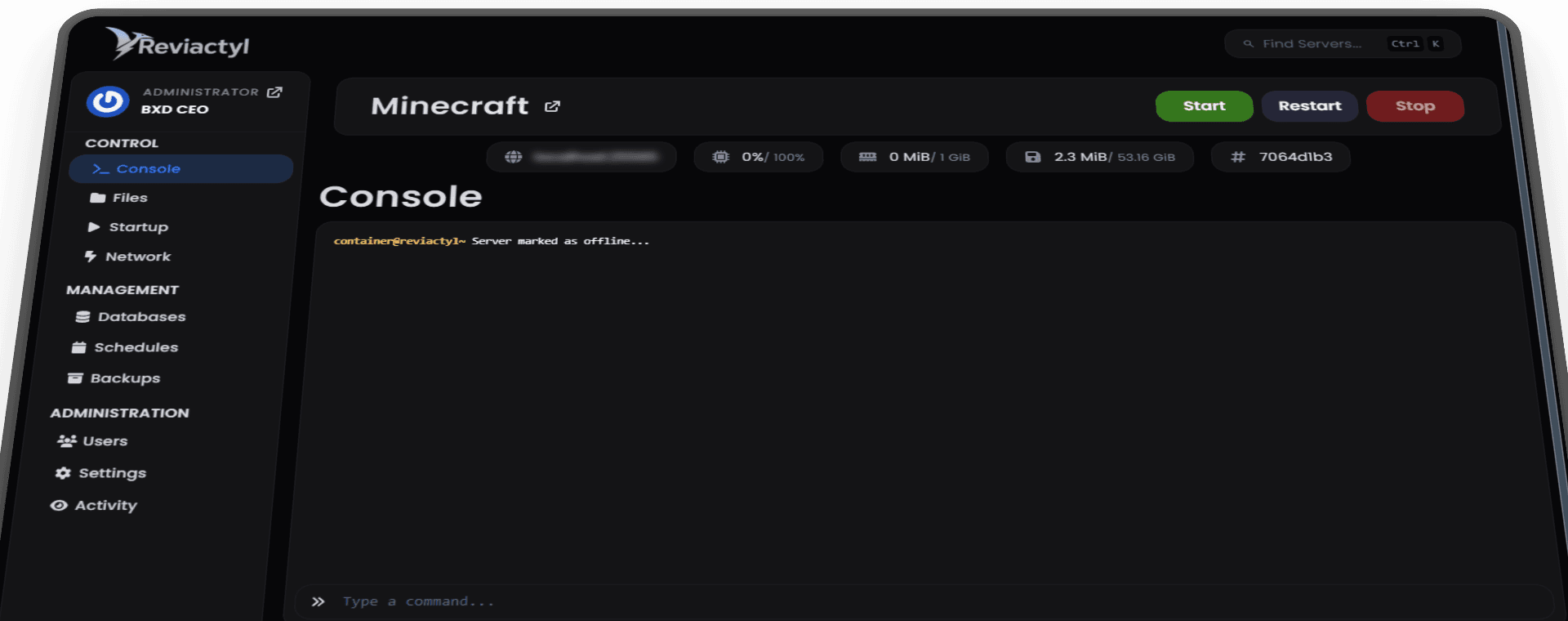Image resolution: width=1568 pixels, height=621 pixels.
Task: View the Activity eye icon
Action: 59,506
